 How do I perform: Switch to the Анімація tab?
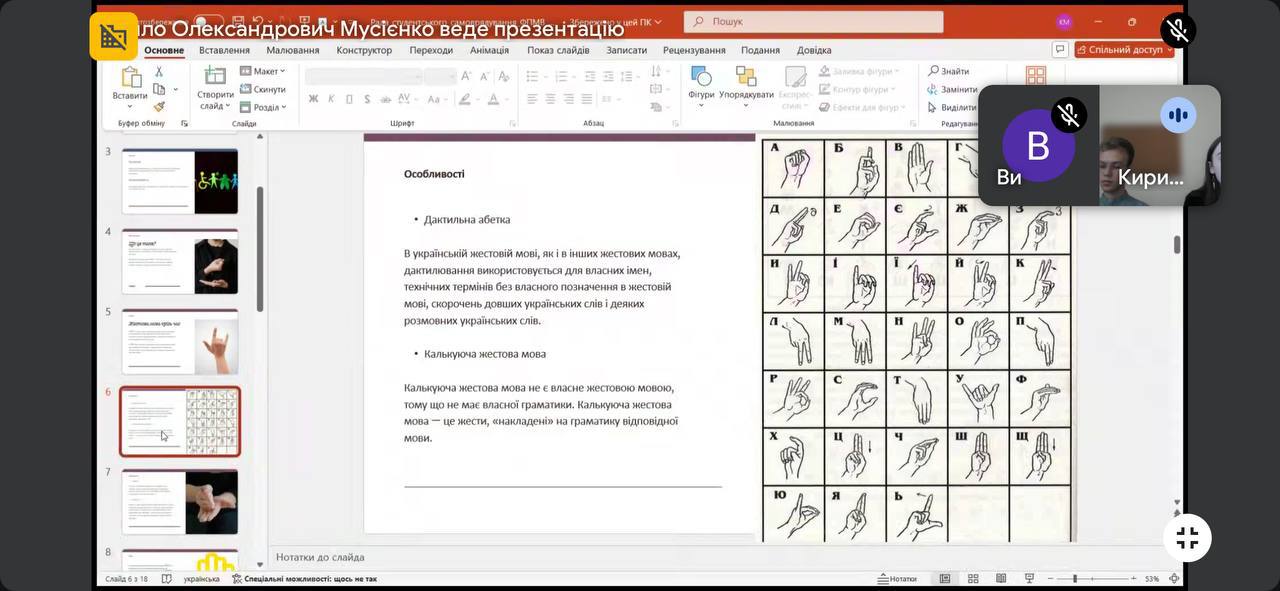489,50
